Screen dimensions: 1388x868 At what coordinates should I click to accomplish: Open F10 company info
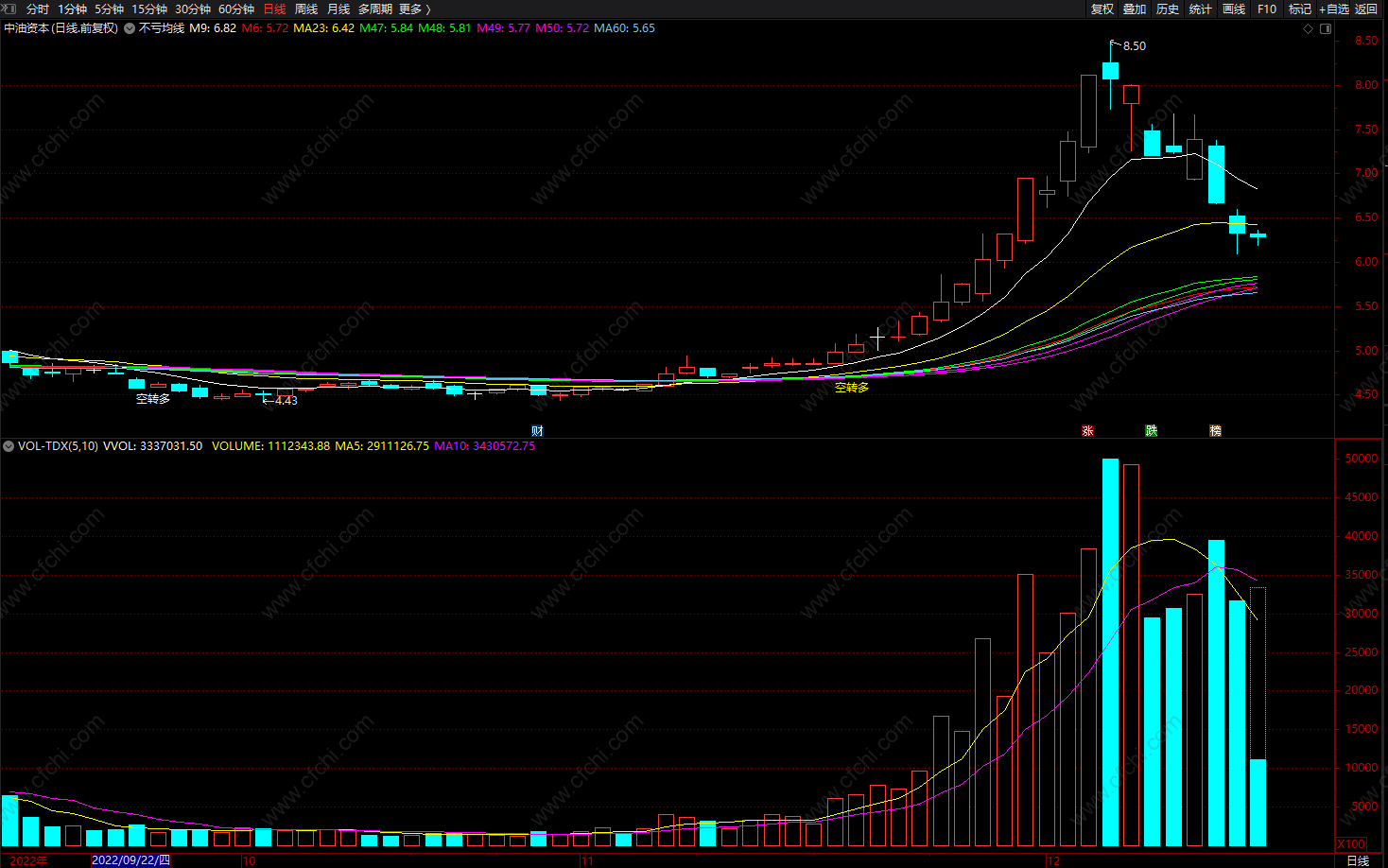[x=1267, y=9]
